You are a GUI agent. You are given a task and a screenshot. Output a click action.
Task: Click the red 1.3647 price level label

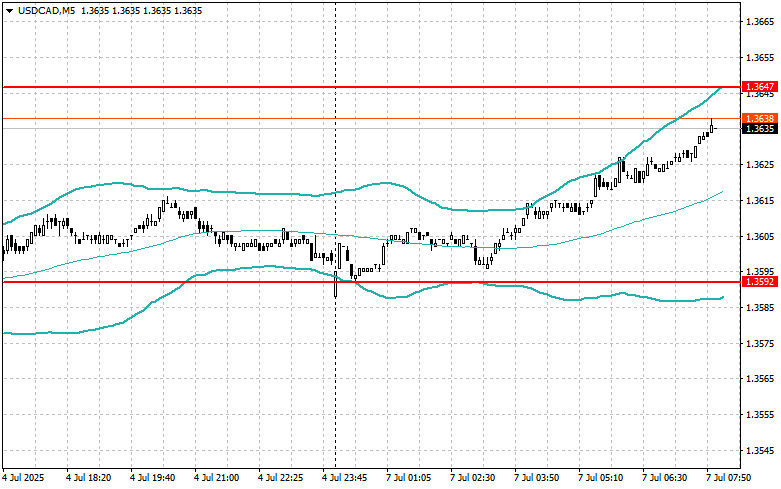(759, 87)
